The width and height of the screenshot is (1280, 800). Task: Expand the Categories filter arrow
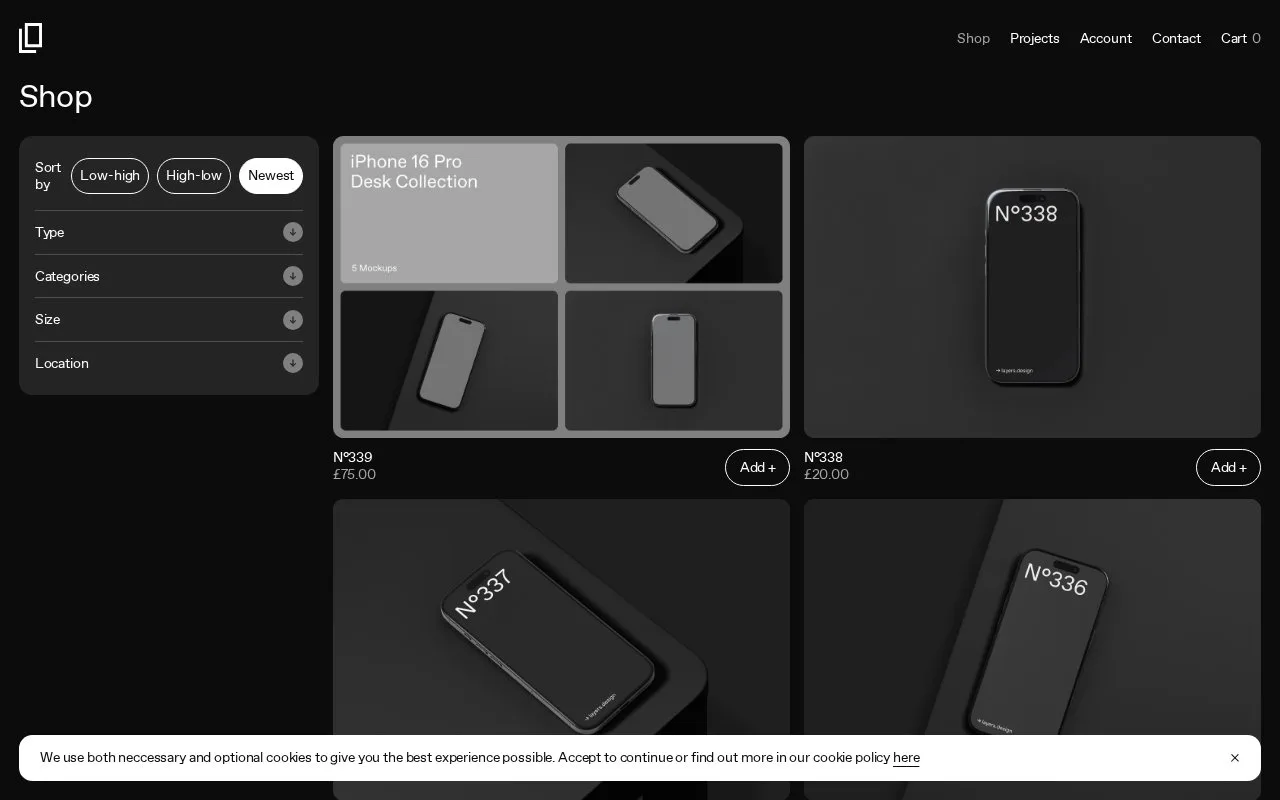(x=293, y=276)
